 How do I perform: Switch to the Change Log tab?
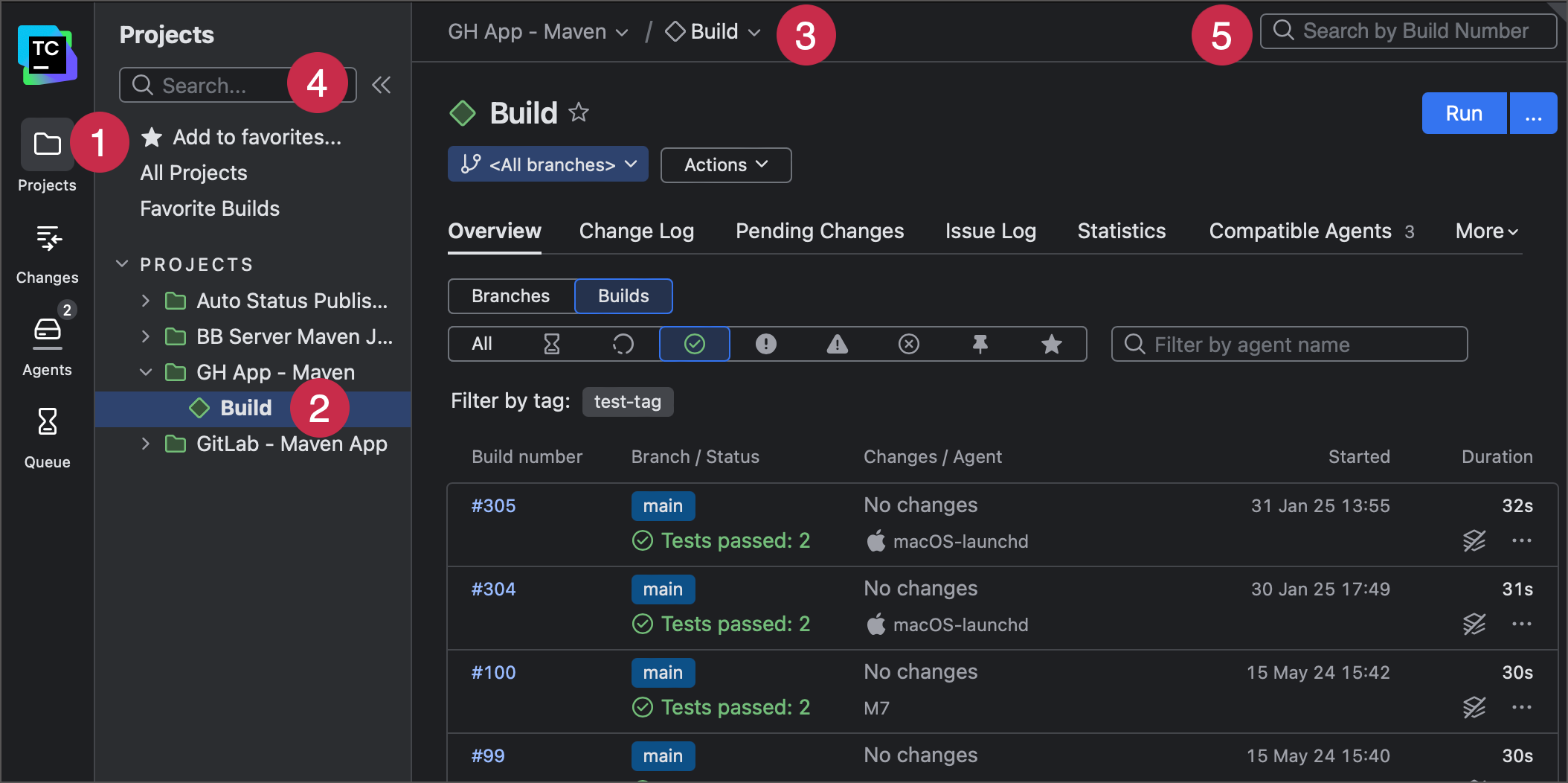[636, 231]
